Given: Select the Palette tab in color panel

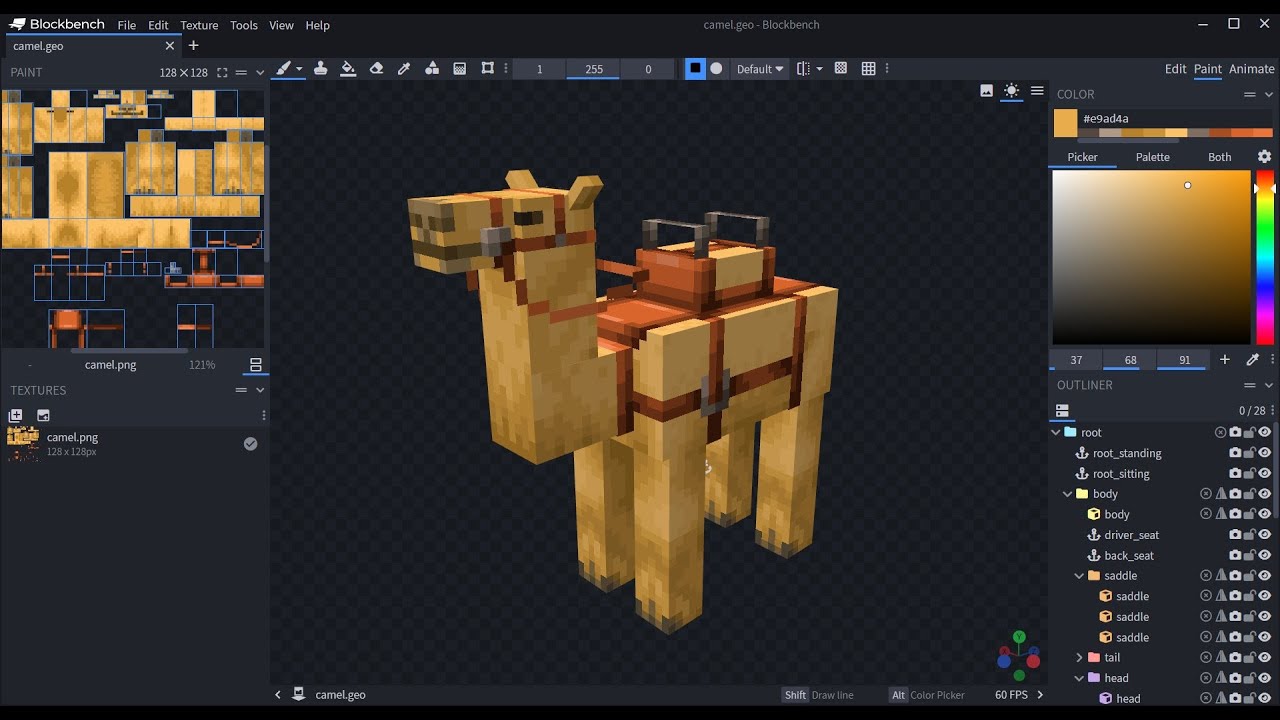Looking at the screenshot, I should click(1153, 157).
